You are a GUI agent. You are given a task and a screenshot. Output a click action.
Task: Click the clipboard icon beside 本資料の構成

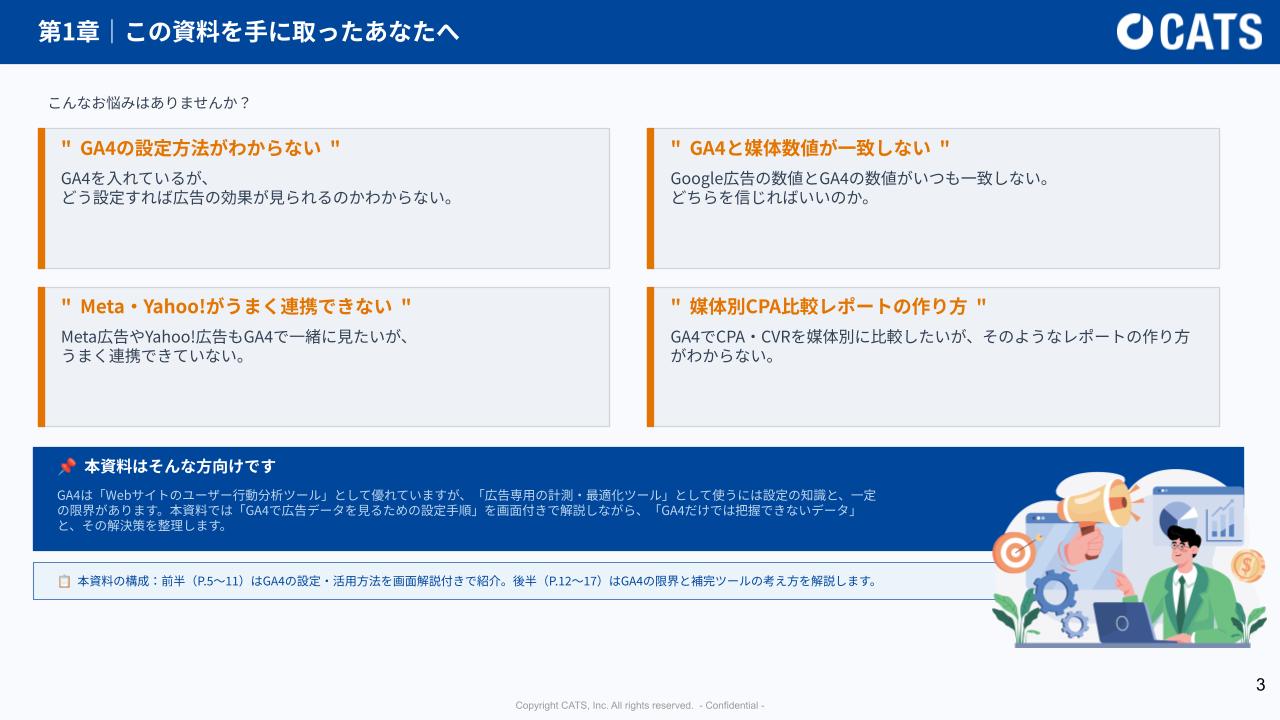click(64, 581)
